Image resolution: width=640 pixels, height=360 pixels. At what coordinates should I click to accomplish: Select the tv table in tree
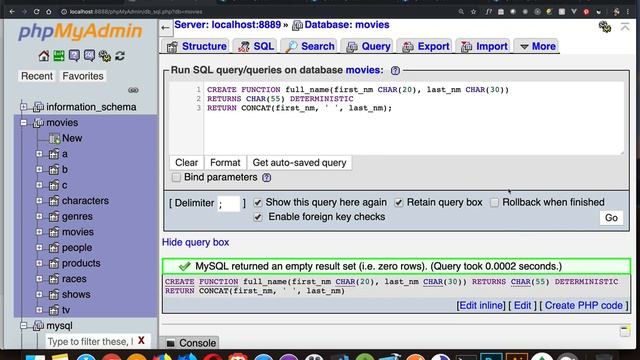tap(66, 310)
